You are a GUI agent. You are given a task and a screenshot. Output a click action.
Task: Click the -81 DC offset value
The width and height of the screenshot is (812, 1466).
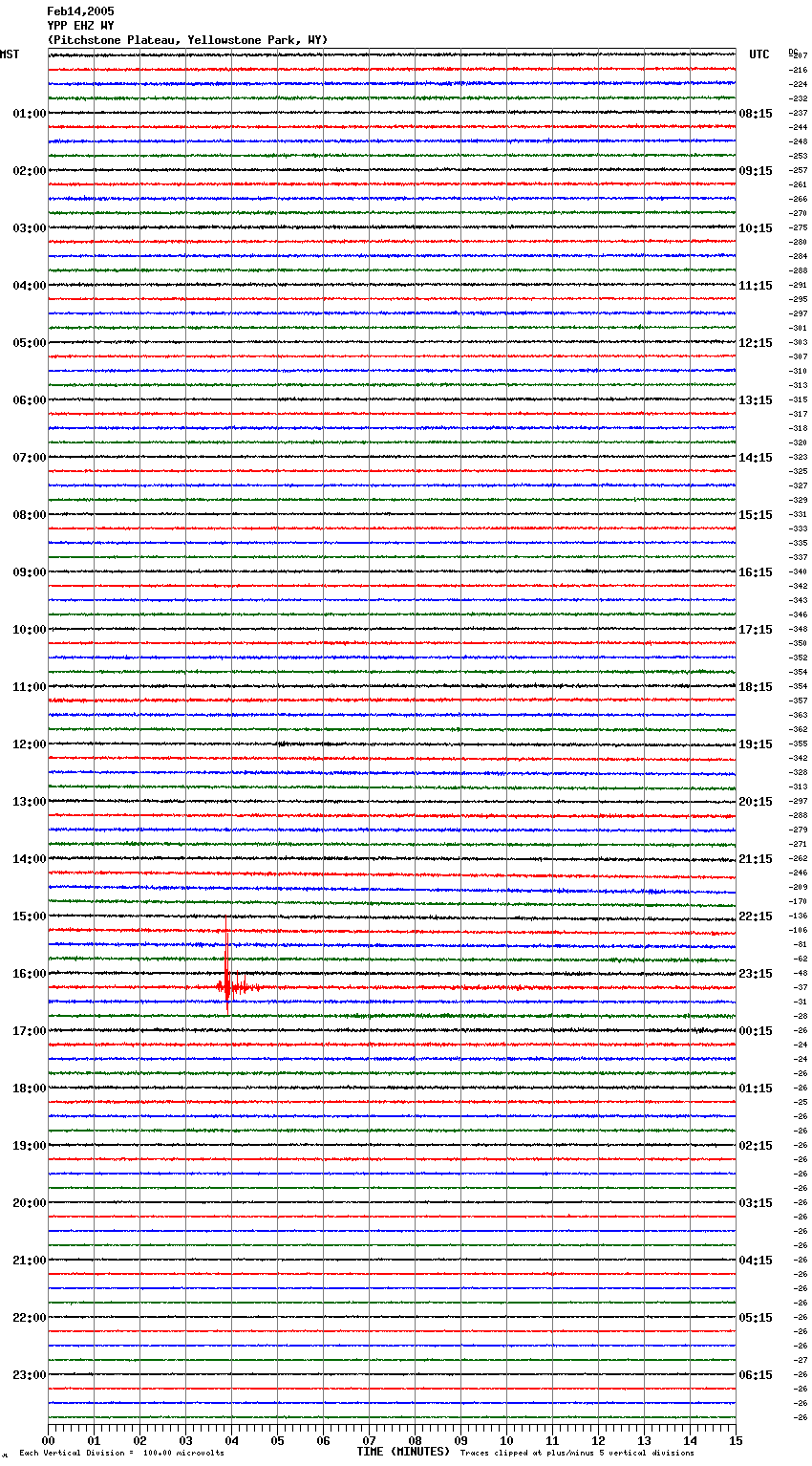click(801, 944)
